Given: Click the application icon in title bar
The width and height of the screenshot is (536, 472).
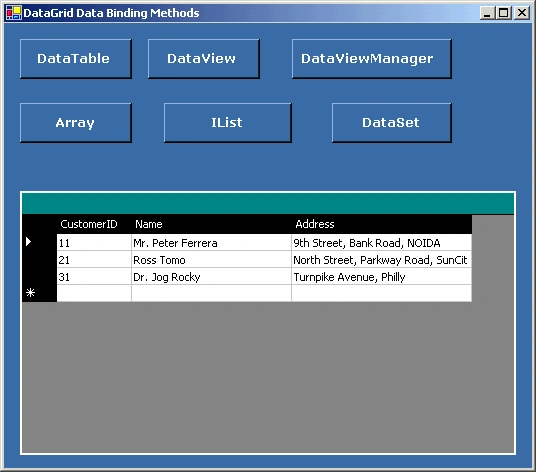Looking at the screenshot, I should point(14,13).
